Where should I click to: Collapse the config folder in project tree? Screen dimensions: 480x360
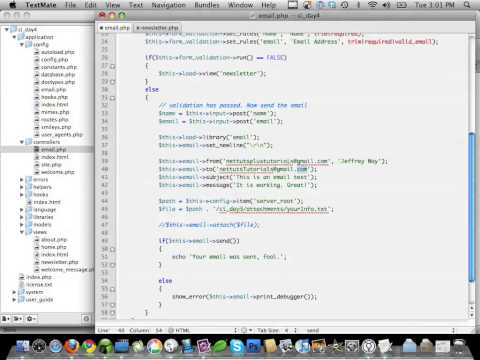pyautogui.click(x=22, y=44)
